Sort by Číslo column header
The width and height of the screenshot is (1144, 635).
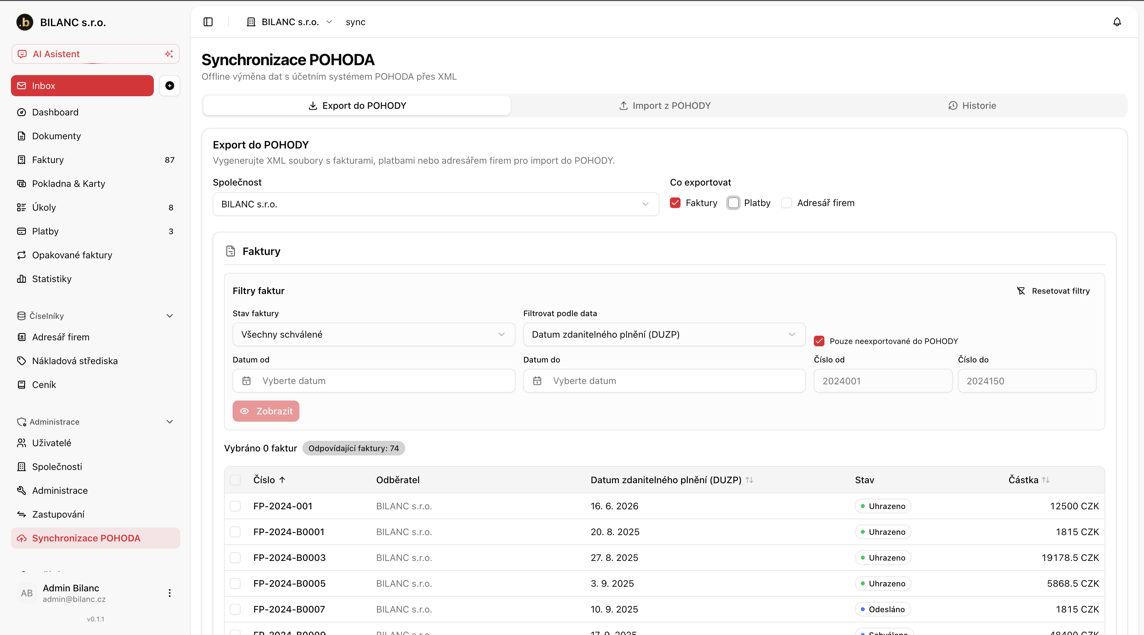[269, 480]
